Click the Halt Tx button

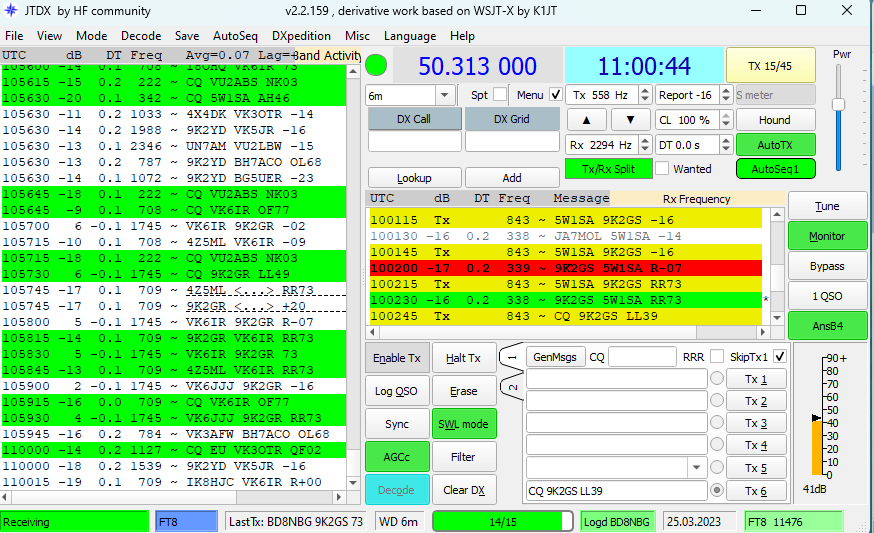tap(463, 358)
